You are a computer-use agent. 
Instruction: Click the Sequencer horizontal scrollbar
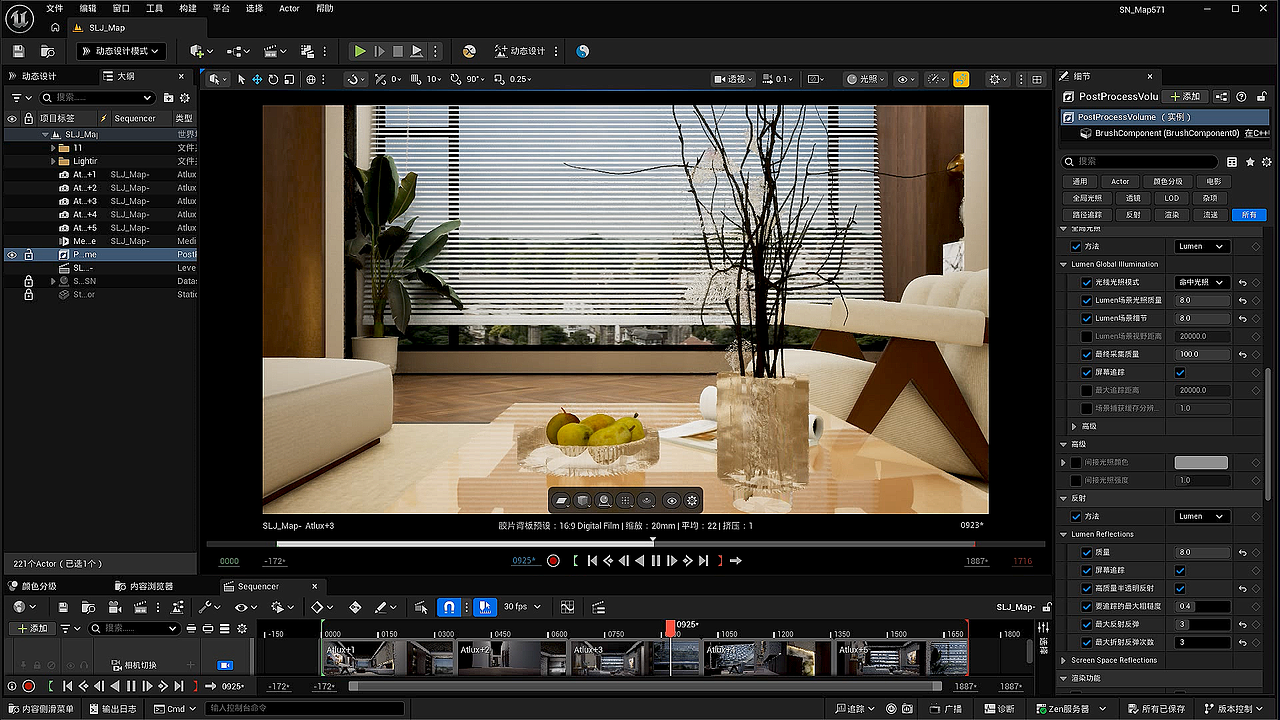645,686
